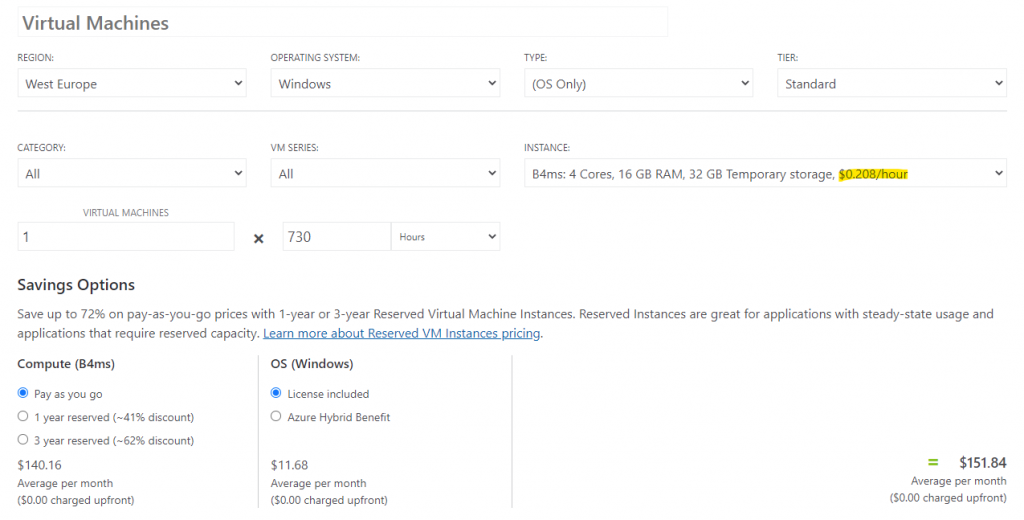Image resolution: width=1024 pixels, height=520 pixels.
Task: Open the Instance dropdown showing B4ms
Action: 765,173
